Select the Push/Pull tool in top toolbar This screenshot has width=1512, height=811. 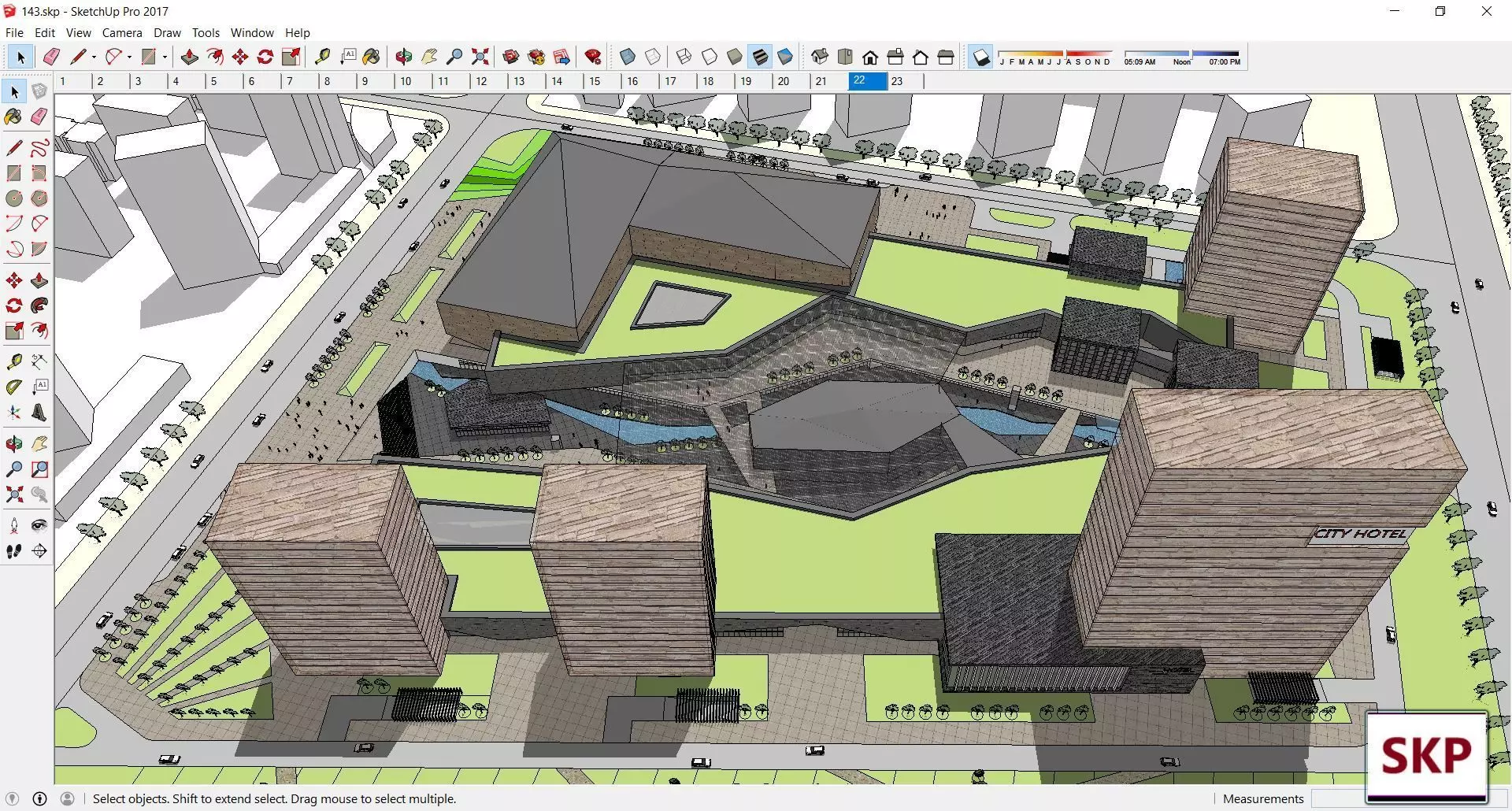click(190, 57)
